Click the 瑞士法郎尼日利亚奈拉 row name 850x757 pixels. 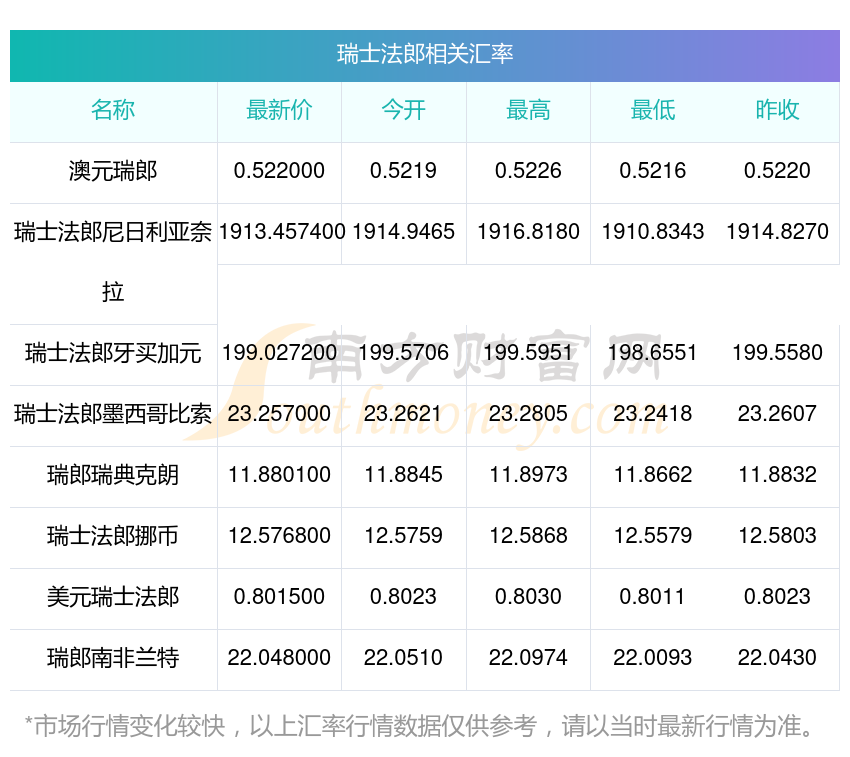[113, 262]
